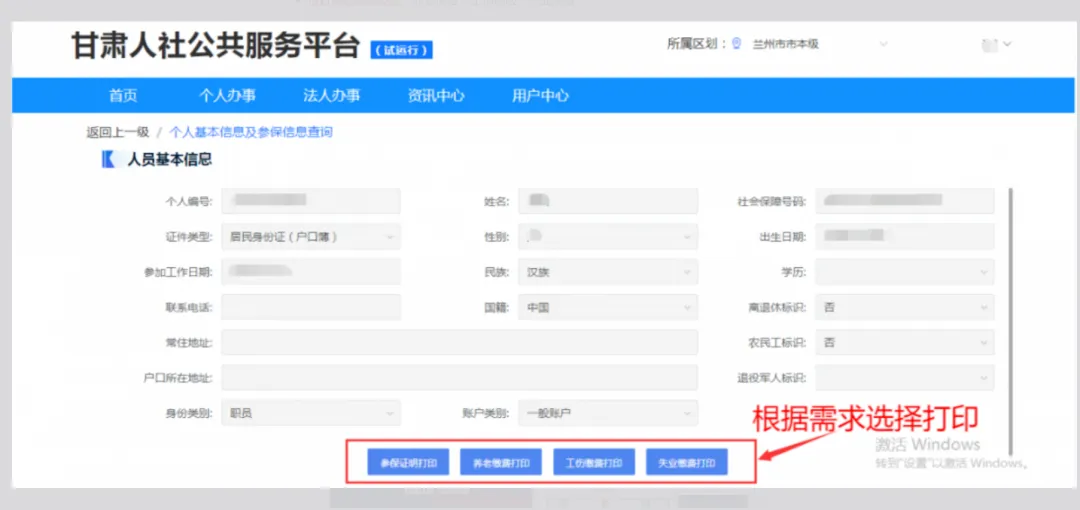1080x510 pixels.
Task: Open the 身份类别 dropdown showing 职员
Action: 311,414
